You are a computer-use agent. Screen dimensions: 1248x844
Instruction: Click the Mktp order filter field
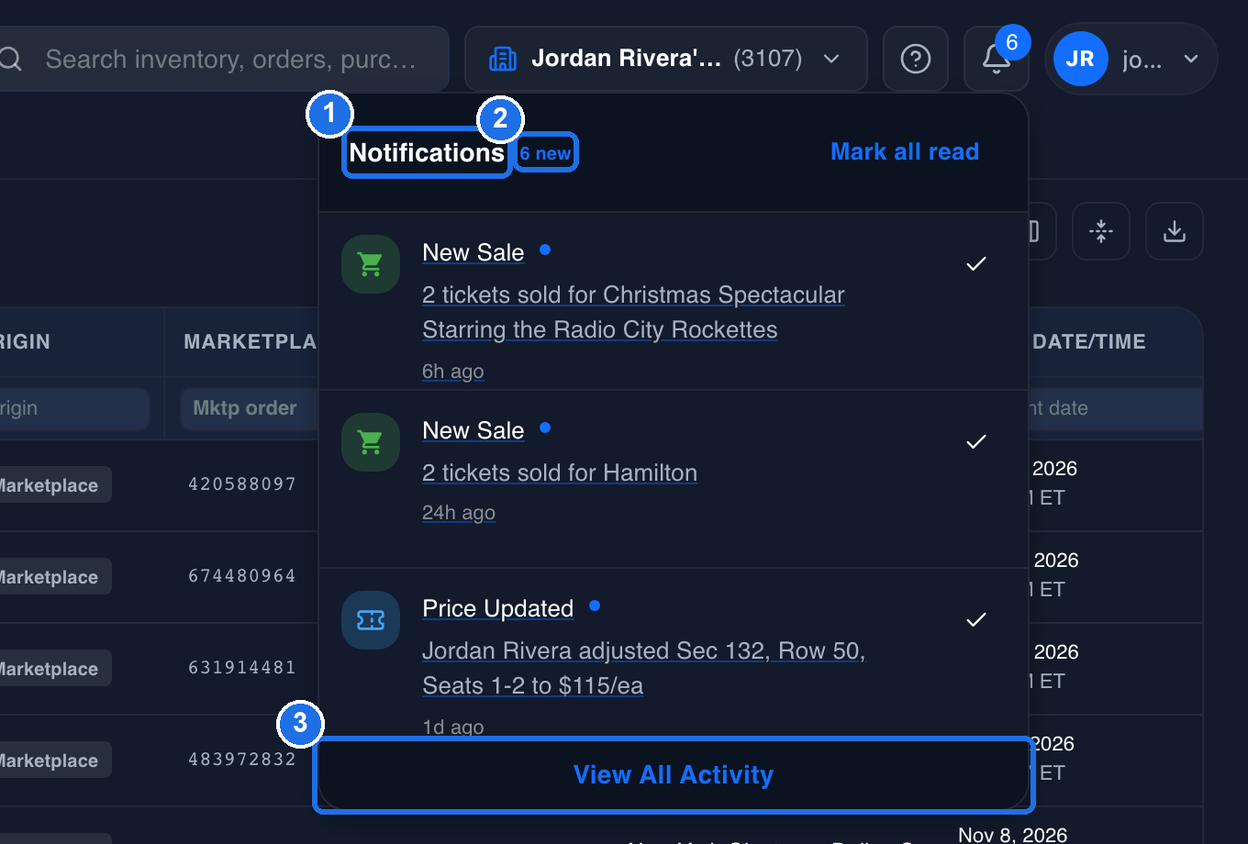coord(250,408)
